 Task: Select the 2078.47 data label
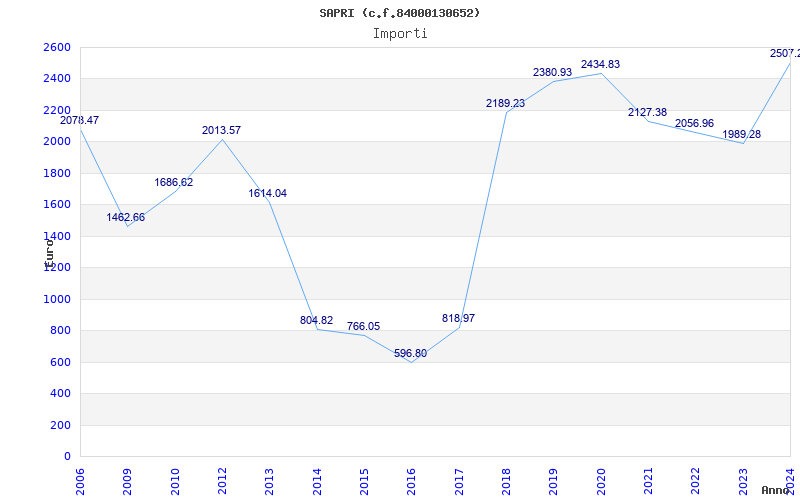click(x=80, y=120)
